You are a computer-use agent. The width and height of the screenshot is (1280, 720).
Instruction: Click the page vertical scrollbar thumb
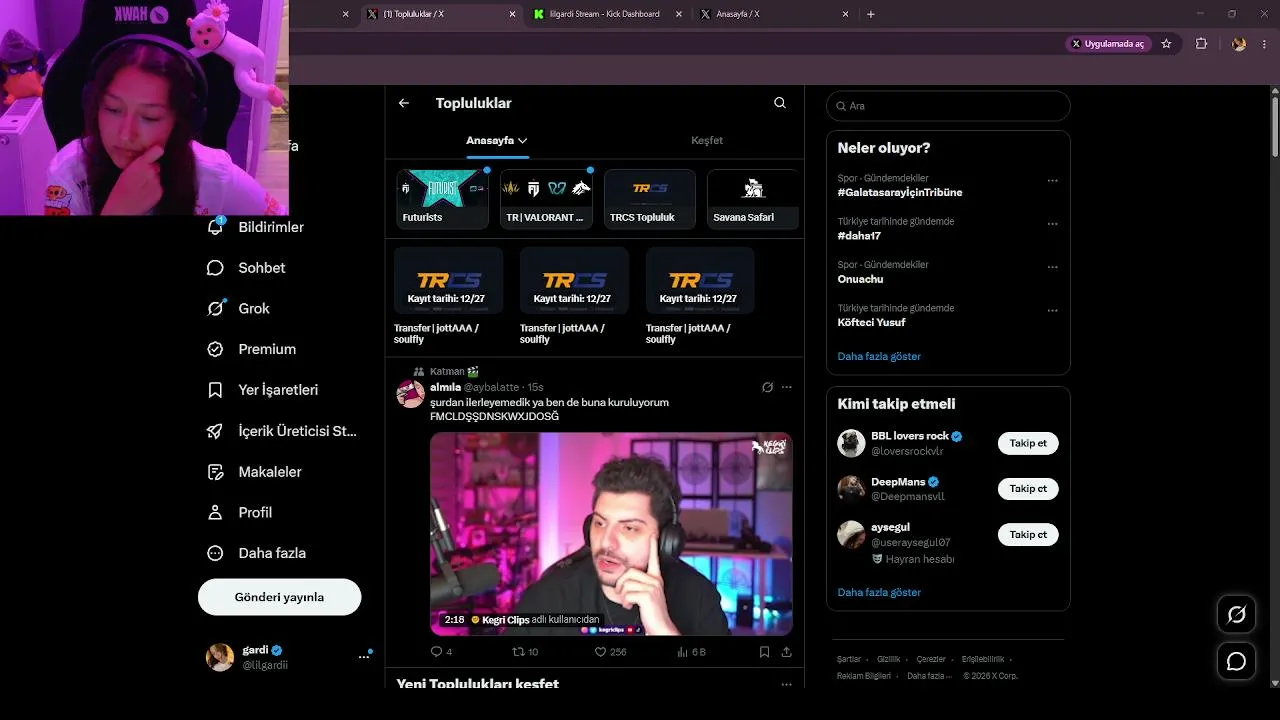(x=1274, y=127)
